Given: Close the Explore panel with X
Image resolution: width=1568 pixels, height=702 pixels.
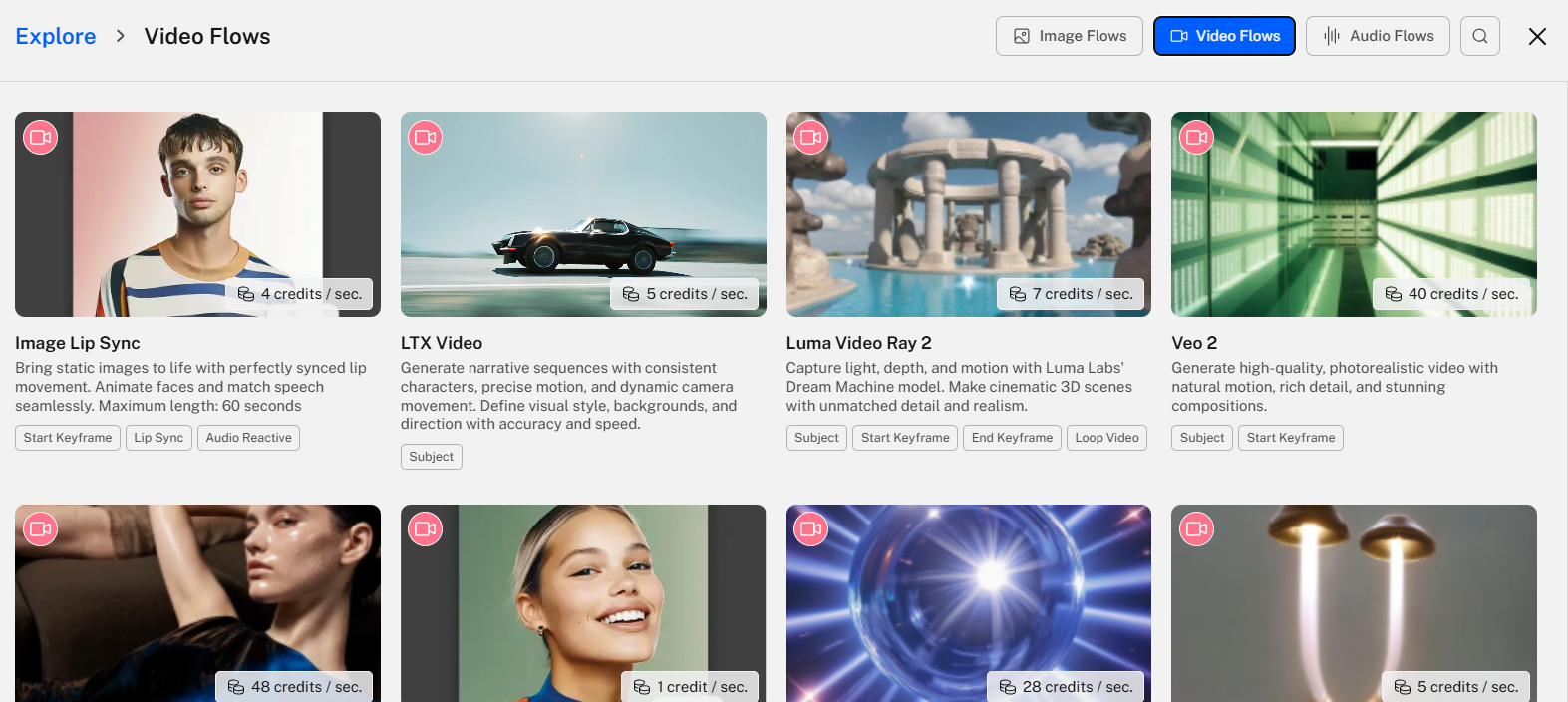Looking at the screenshot, I should point(1537,37).
